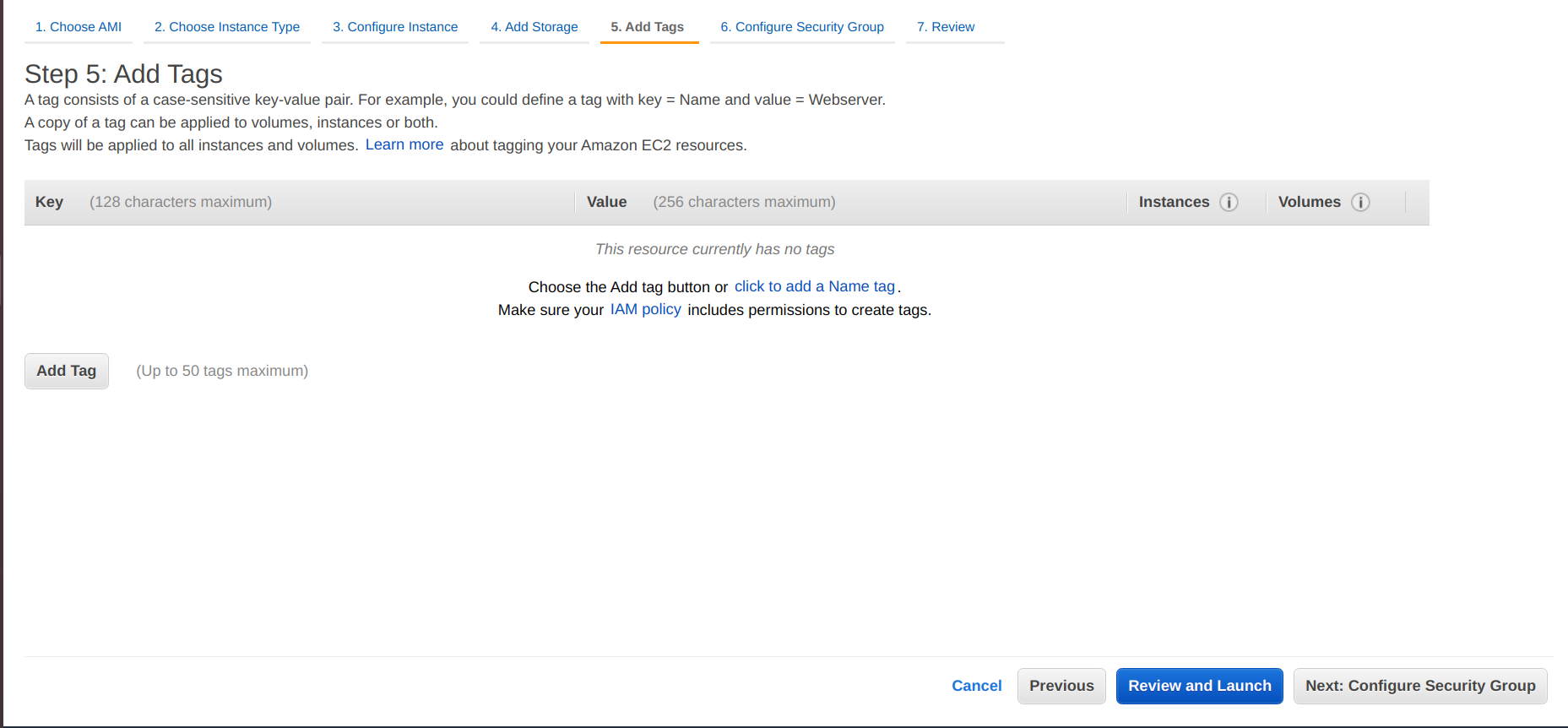Jump to the Add Storage step tab
Image resolution: width=1568 pixels, height=728 pixels.
(534, 27)
